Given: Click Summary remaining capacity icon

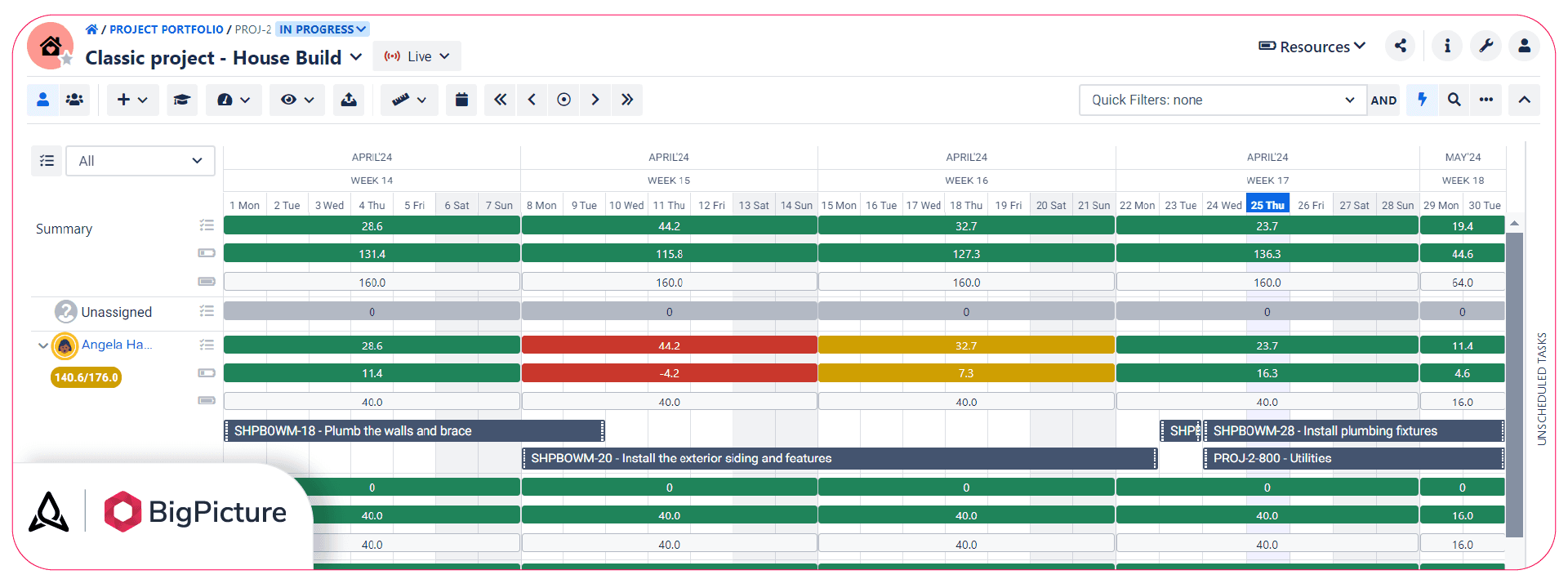Looking at the screenshot, I should [207, 253].
